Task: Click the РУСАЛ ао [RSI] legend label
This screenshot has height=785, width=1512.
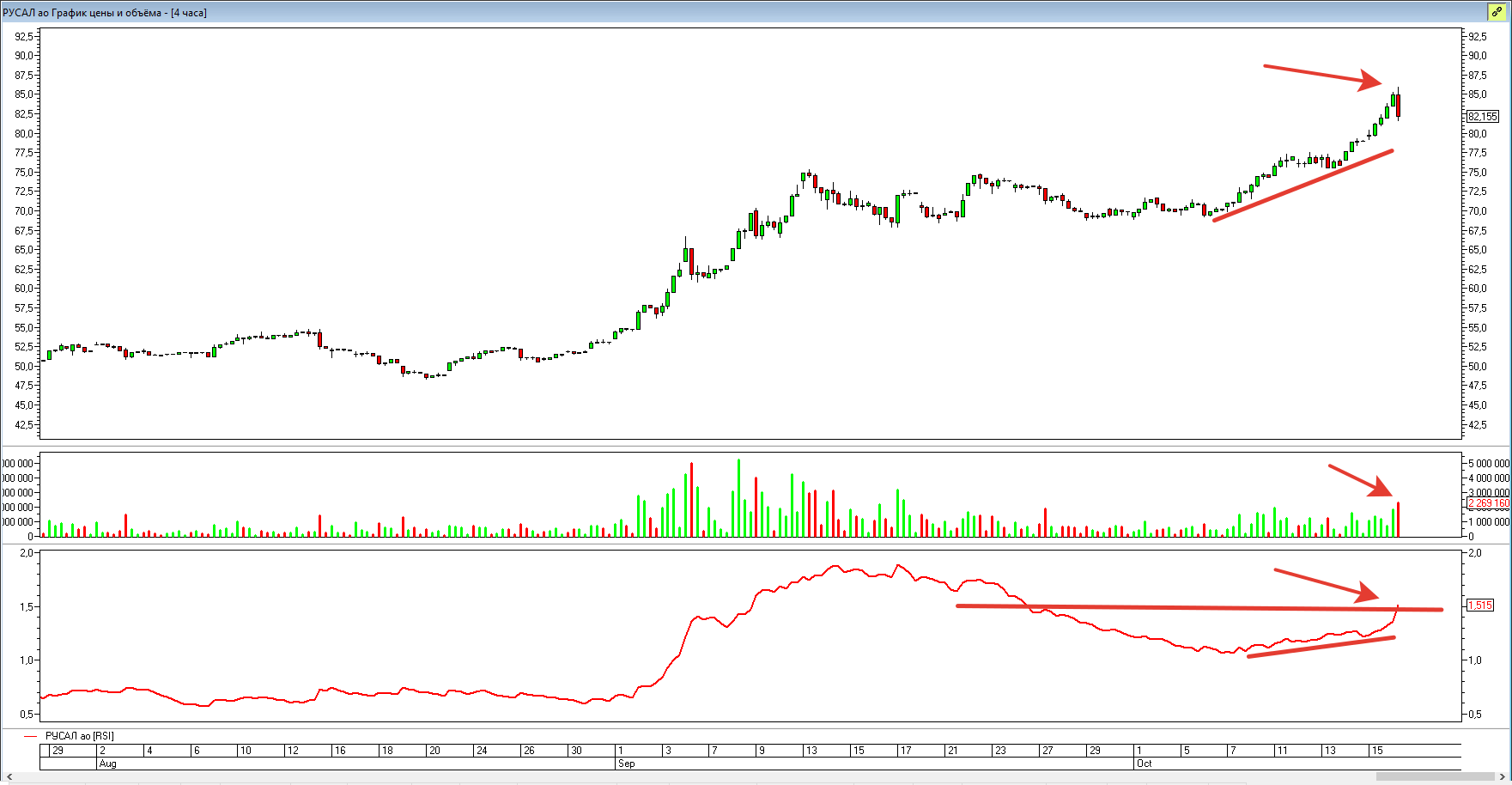Action: pyautogui.click(x=80, y=736)
